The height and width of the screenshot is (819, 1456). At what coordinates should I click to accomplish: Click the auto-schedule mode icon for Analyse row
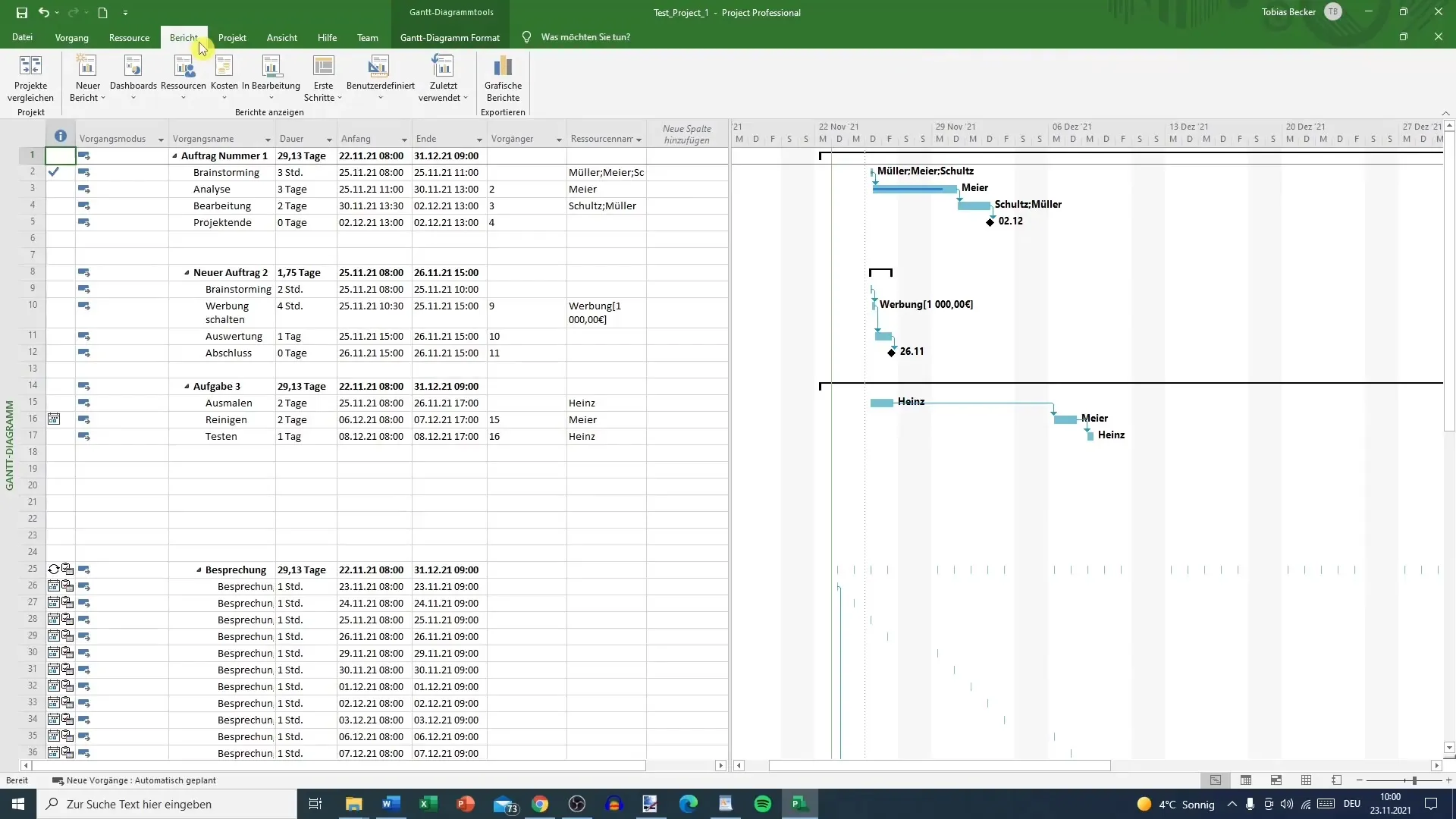click(x=84, y=189)
